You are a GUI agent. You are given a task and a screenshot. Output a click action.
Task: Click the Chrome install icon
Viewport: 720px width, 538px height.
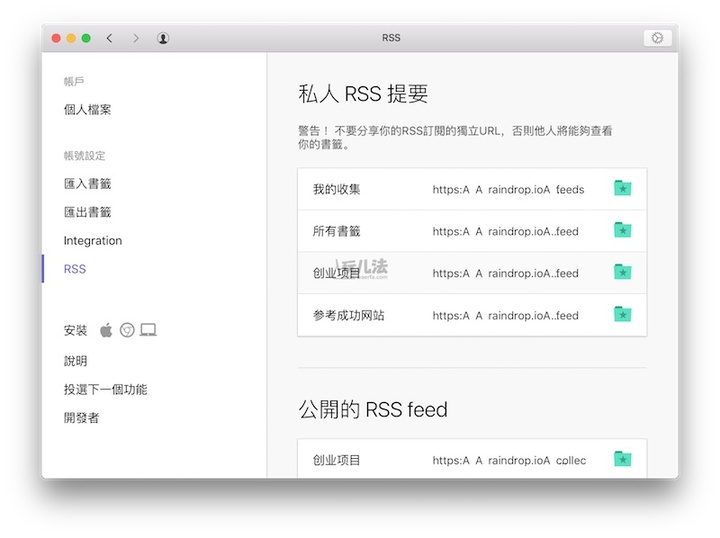127,330
